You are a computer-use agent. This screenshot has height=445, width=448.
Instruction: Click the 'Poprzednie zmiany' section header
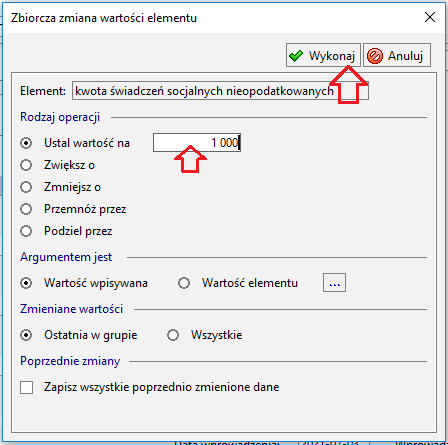tap(70, 361)
